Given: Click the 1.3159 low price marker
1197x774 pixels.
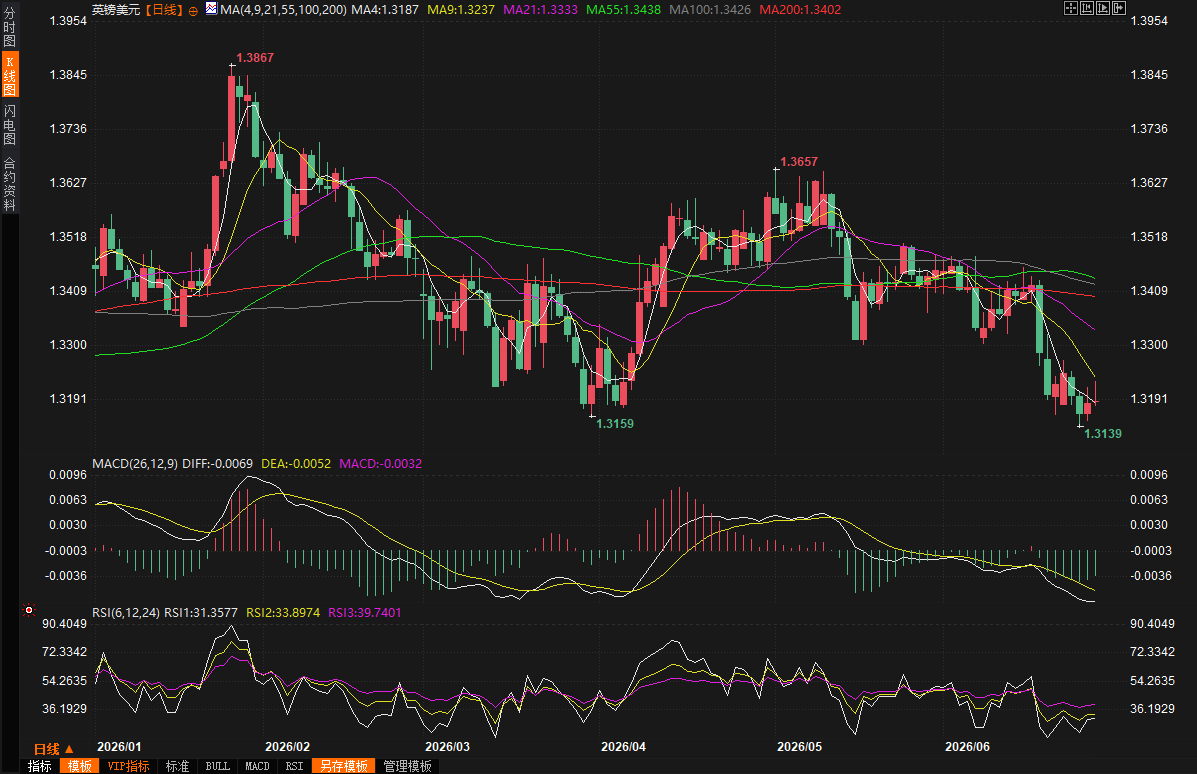Looking at the screenshot, I should pos(615,424).
